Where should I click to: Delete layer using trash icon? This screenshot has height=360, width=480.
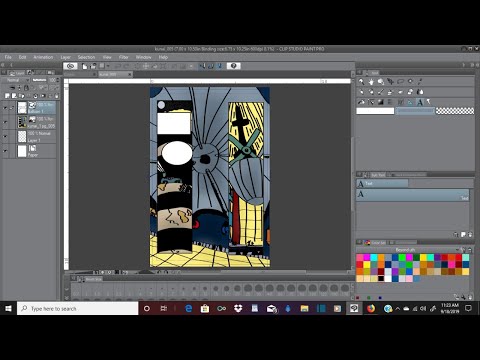[x=56, y=96]
